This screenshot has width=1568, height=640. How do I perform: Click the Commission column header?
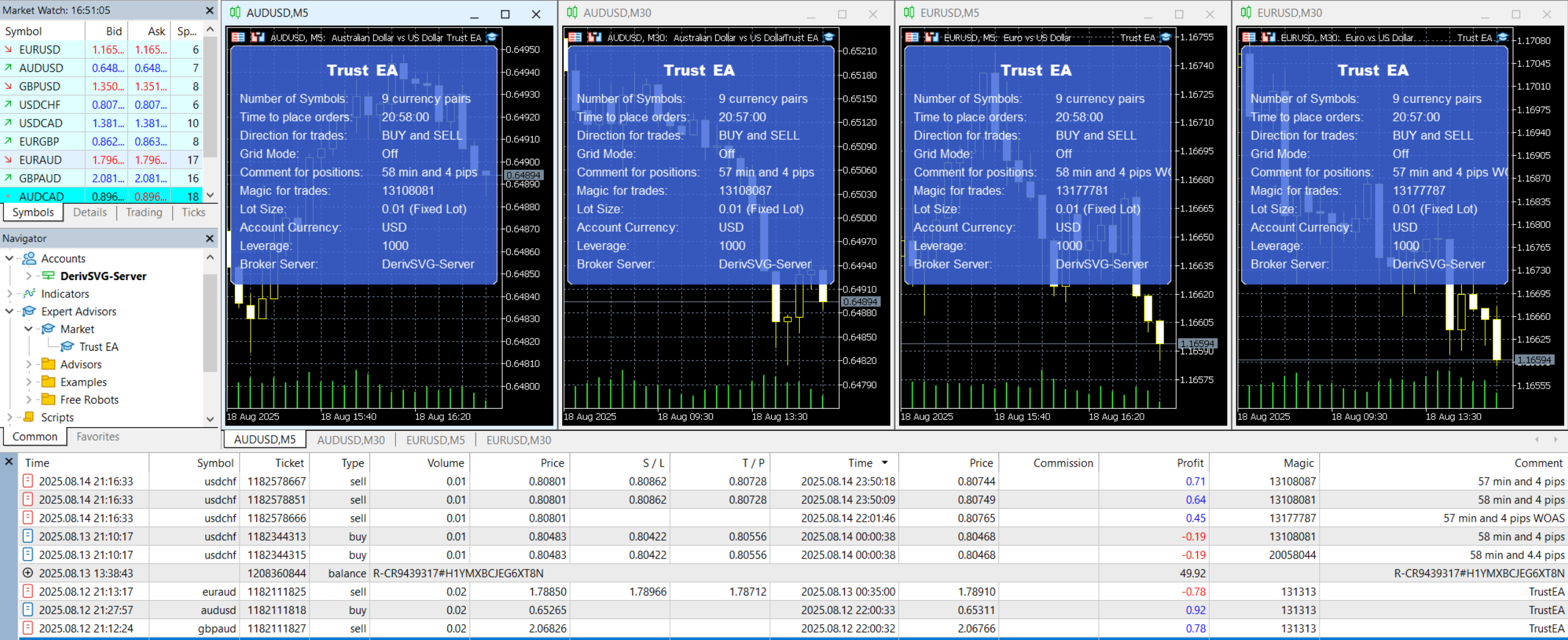tap(1048, 463)
